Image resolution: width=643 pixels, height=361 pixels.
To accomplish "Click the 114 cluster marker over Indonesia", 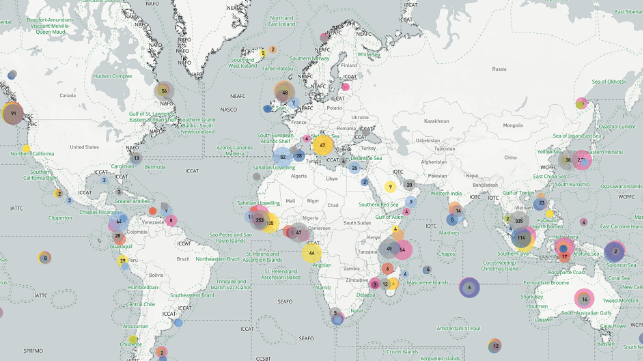I will pos(522,238).
